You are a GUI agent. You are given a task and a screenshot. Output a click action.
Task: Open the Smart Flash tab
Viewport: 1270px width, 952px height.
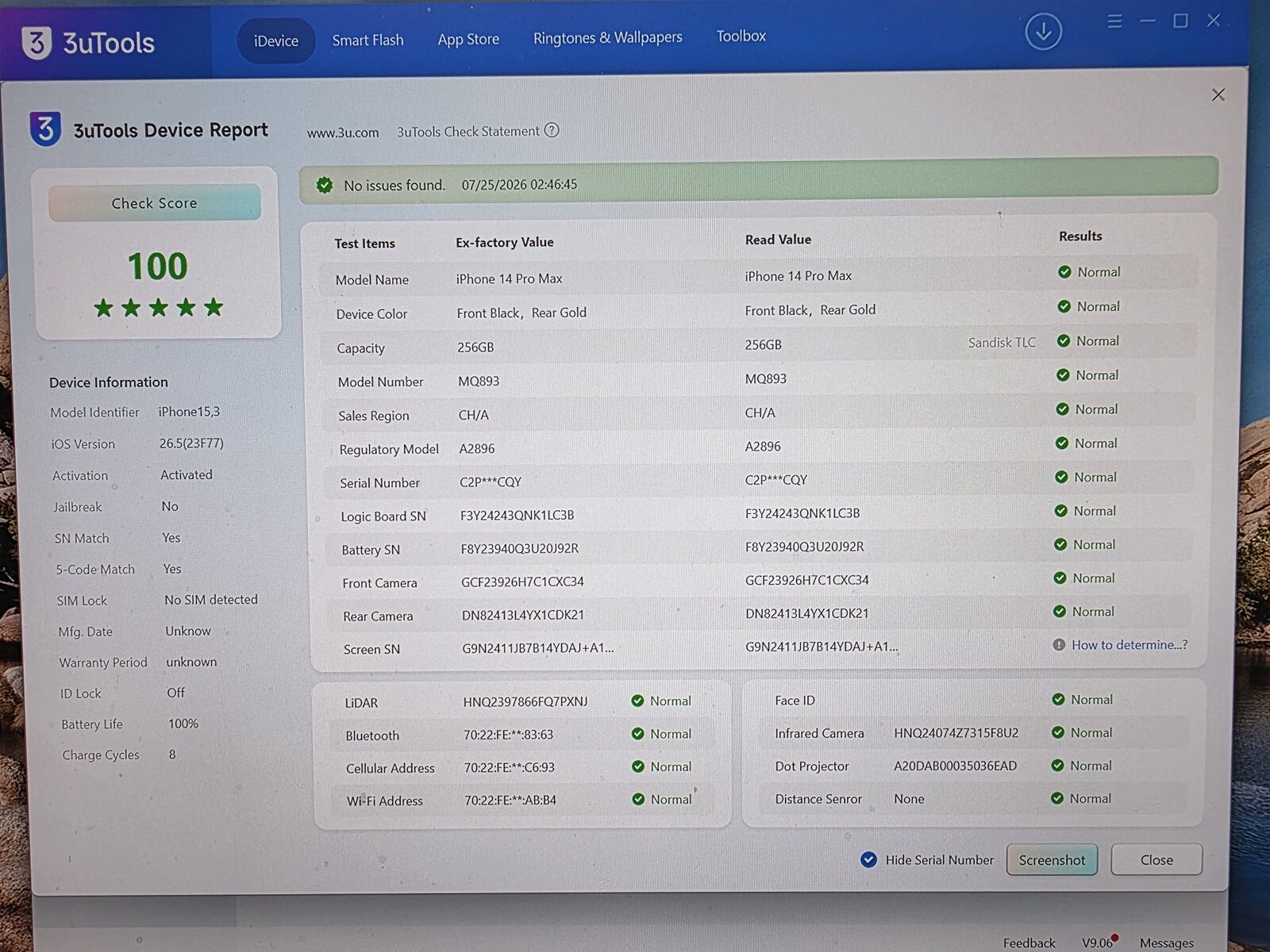coord(368,40)
